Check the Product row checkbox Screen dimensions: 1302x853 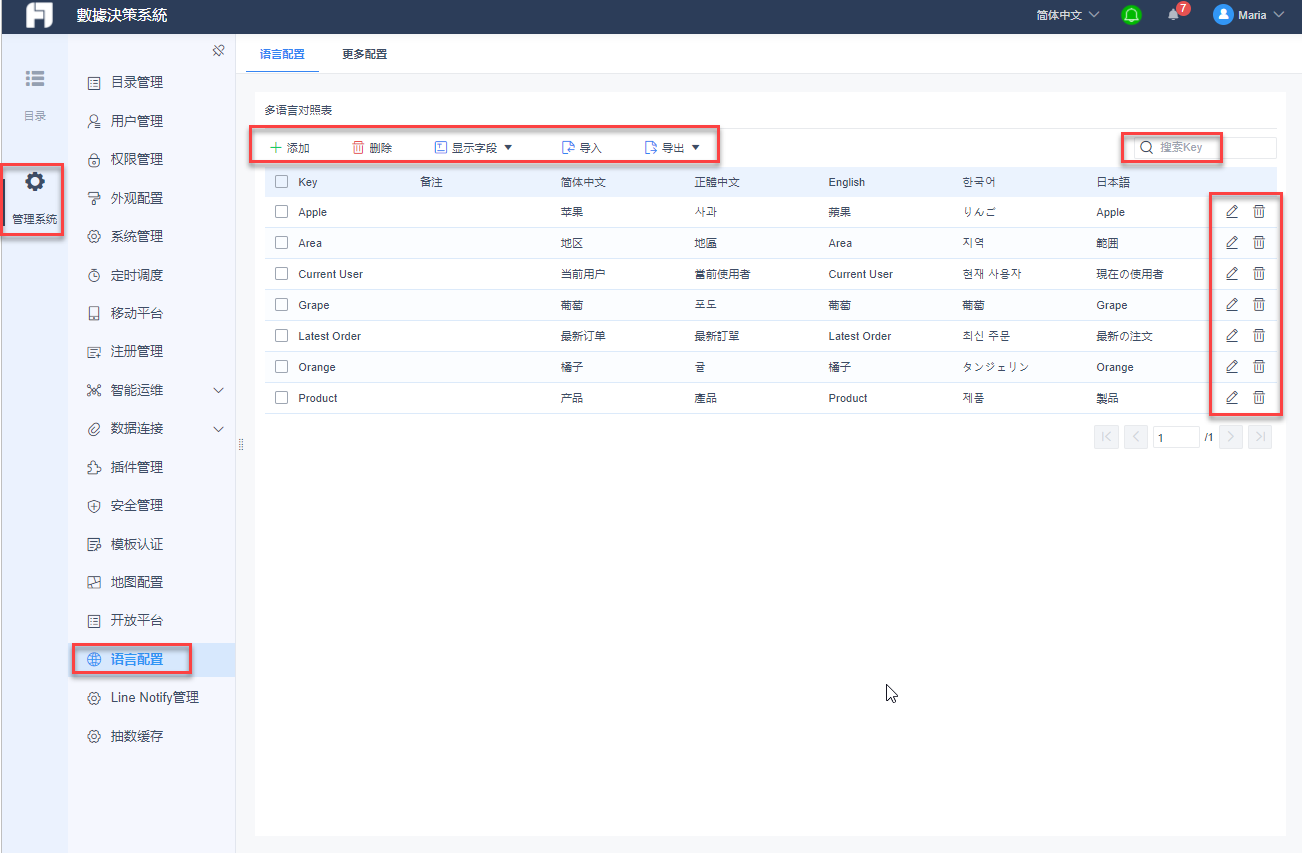coord(281,398)
